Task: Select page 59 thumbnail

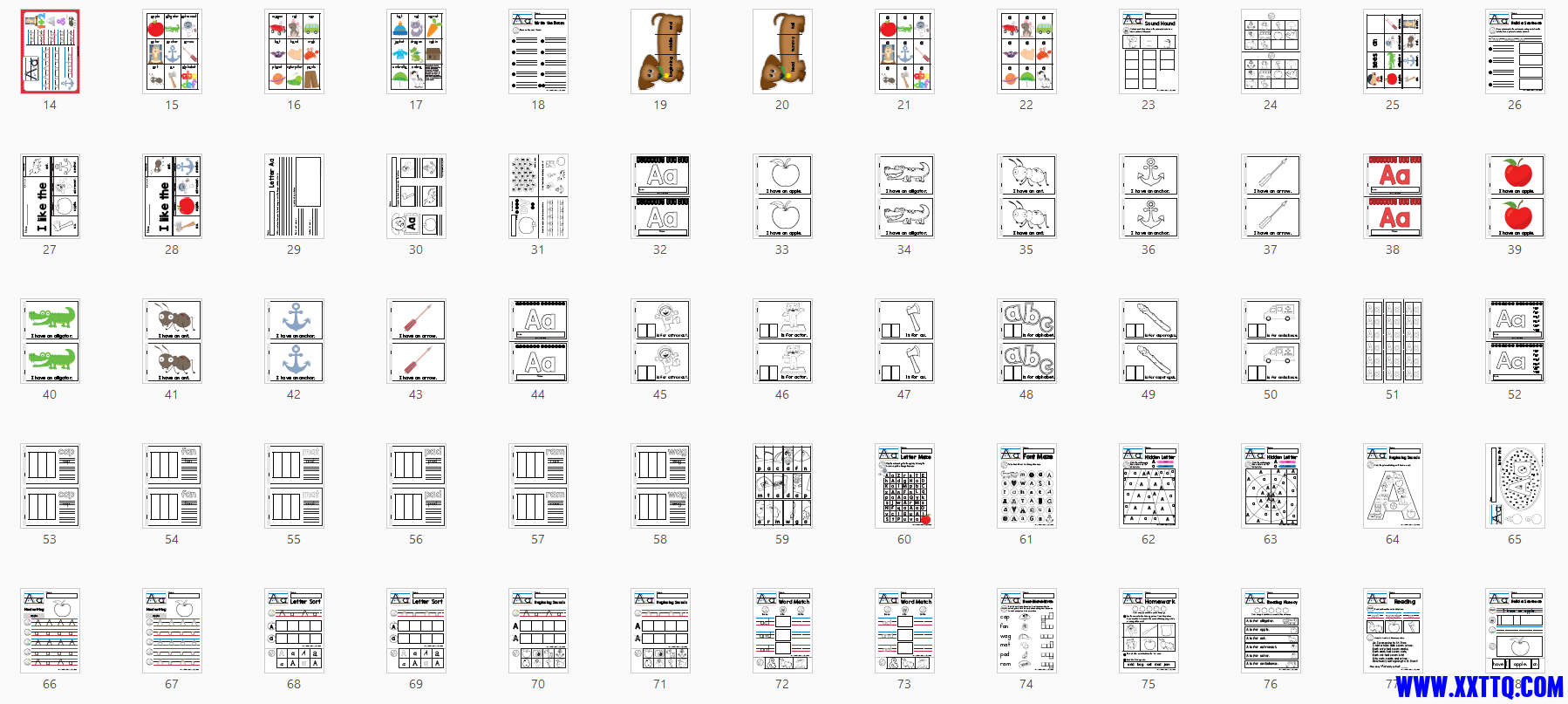Action: point(782,486)
